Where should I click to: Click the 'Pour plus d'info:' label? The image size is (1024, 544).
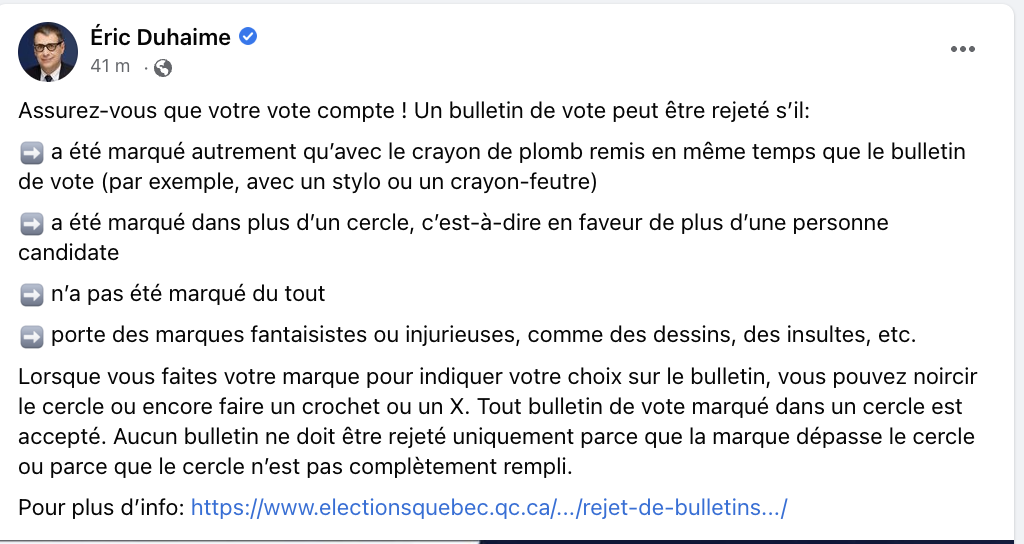(x=101, y=507)
